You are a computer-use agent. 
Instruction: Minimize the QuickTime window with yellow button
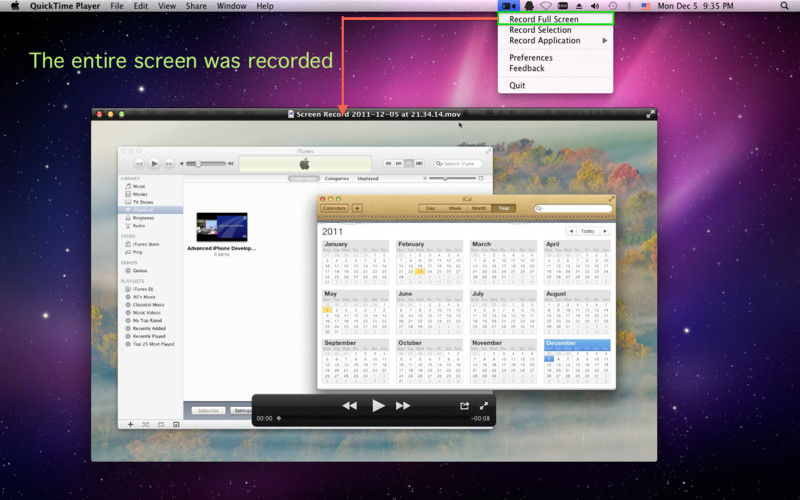click(x=110, y=114)
